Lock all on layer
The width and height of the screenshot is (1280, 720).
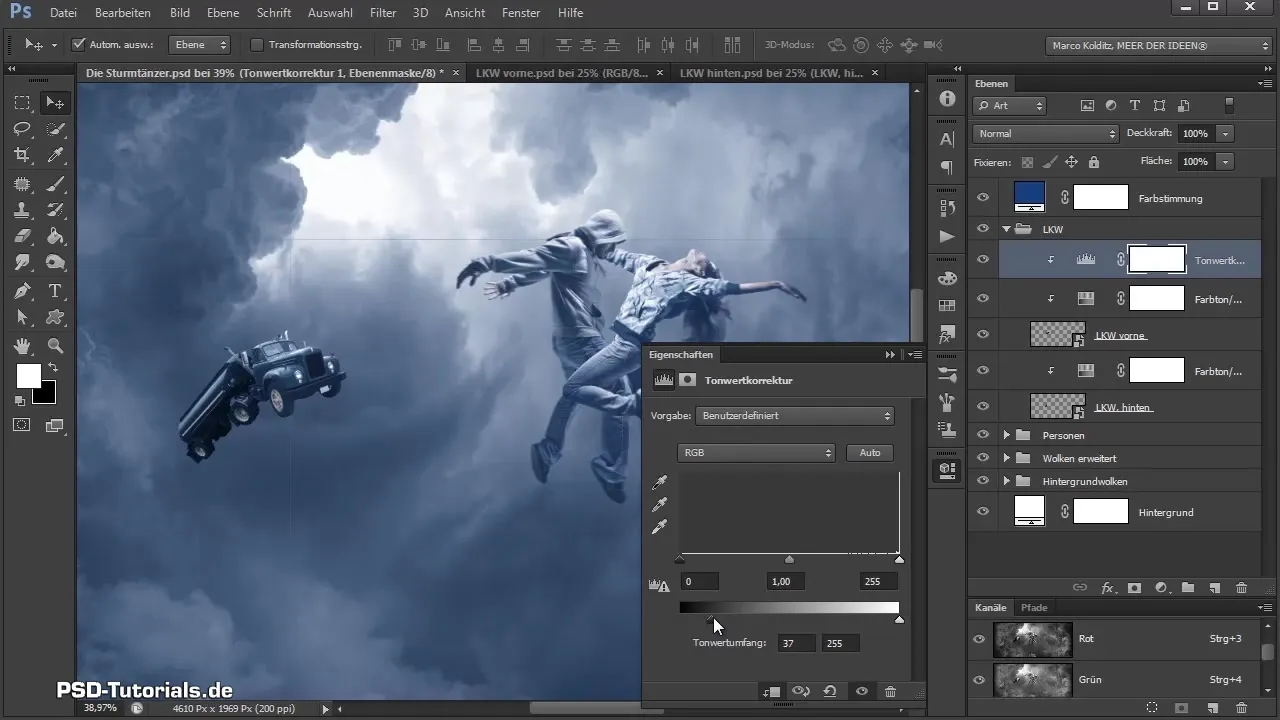pos(1093,162)
